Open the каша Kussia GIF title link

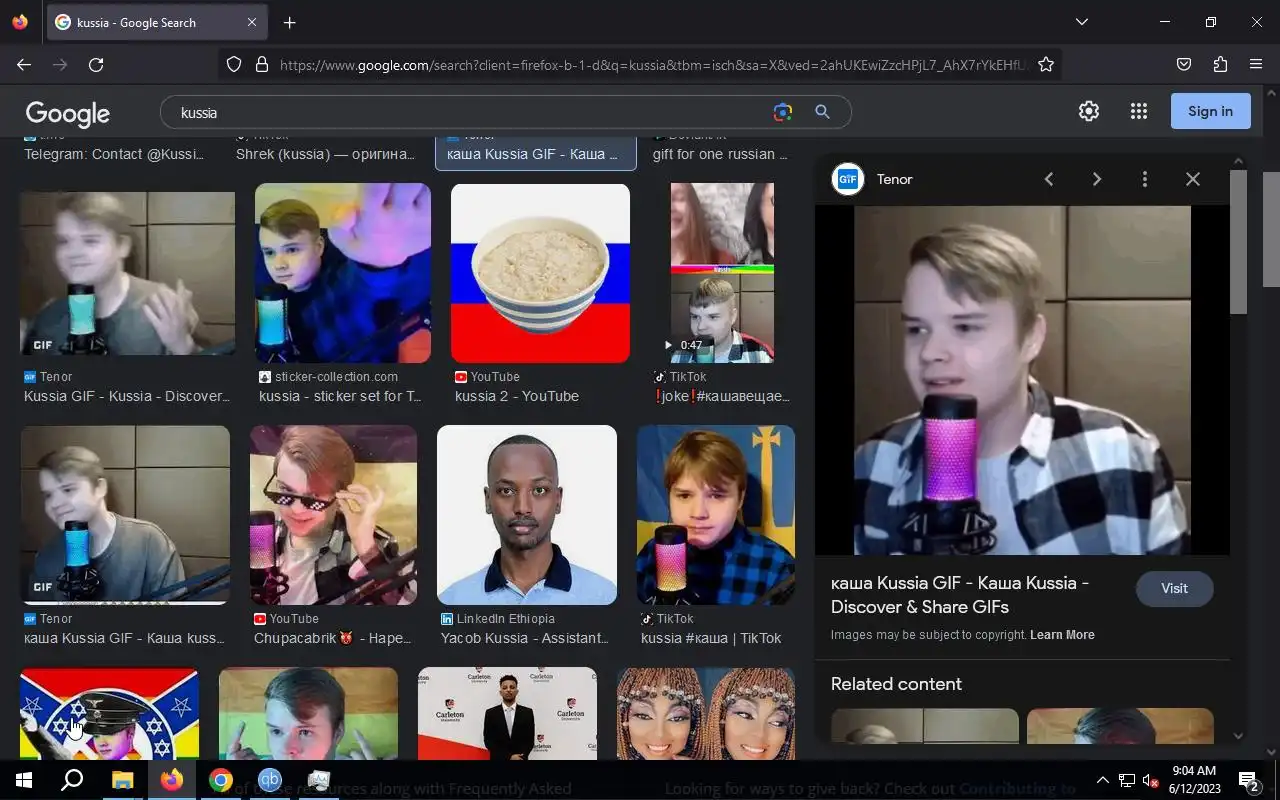(960, 595)
